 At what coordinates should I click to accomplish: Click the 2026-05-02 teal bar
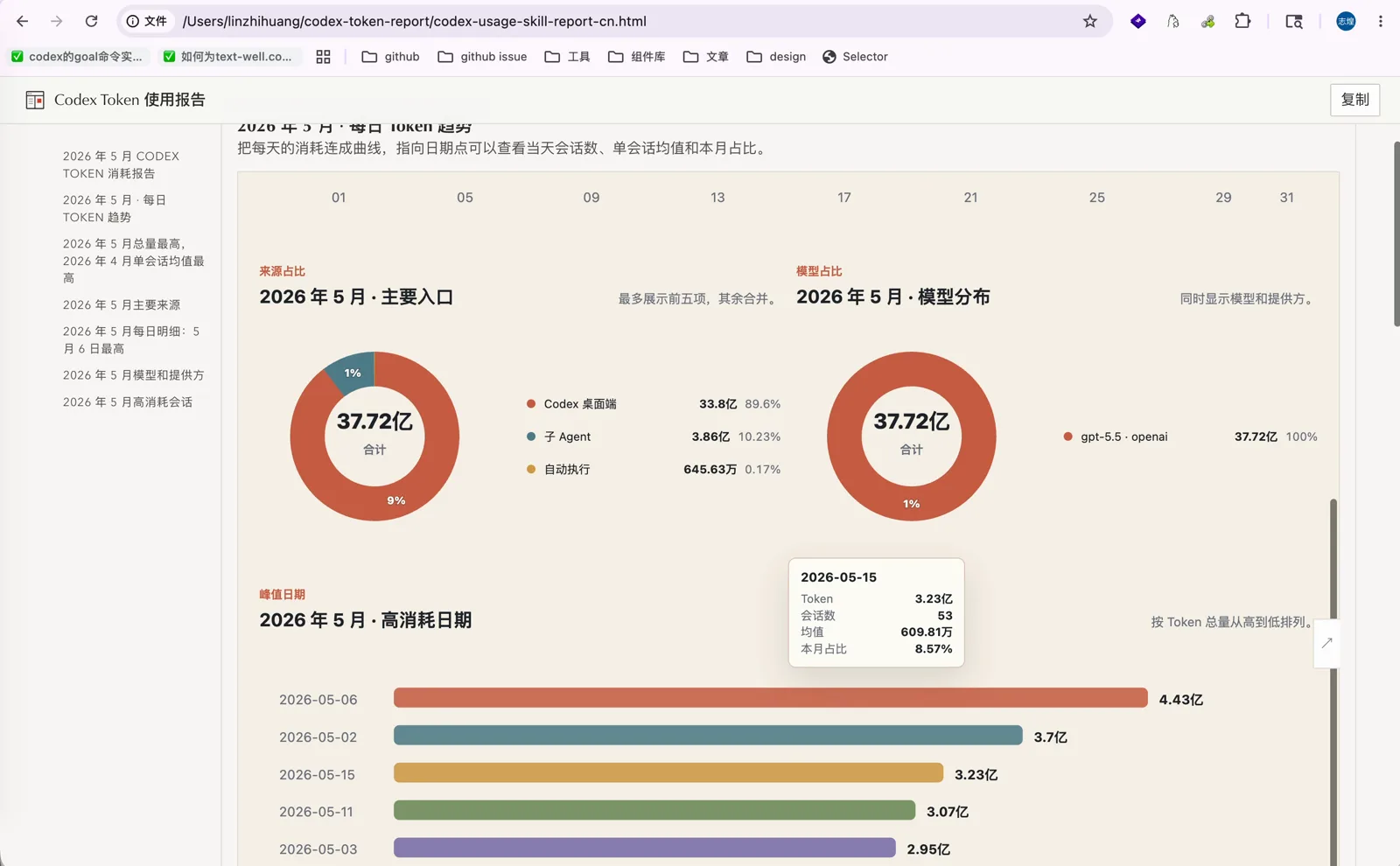tap(708, 735)
